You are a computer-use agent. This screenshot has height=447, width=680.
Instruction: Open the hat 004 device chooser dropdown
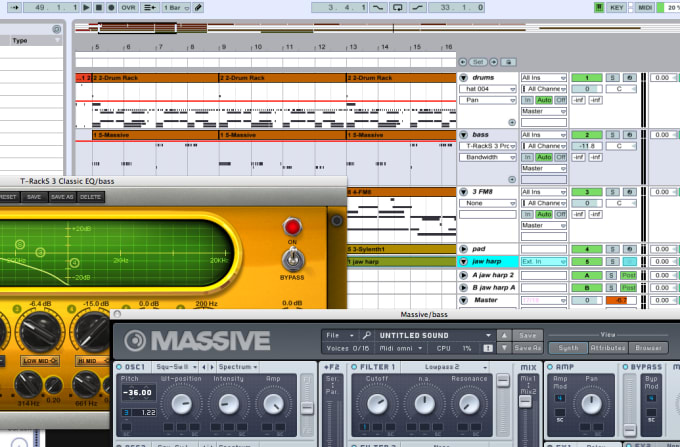(488, 89)
